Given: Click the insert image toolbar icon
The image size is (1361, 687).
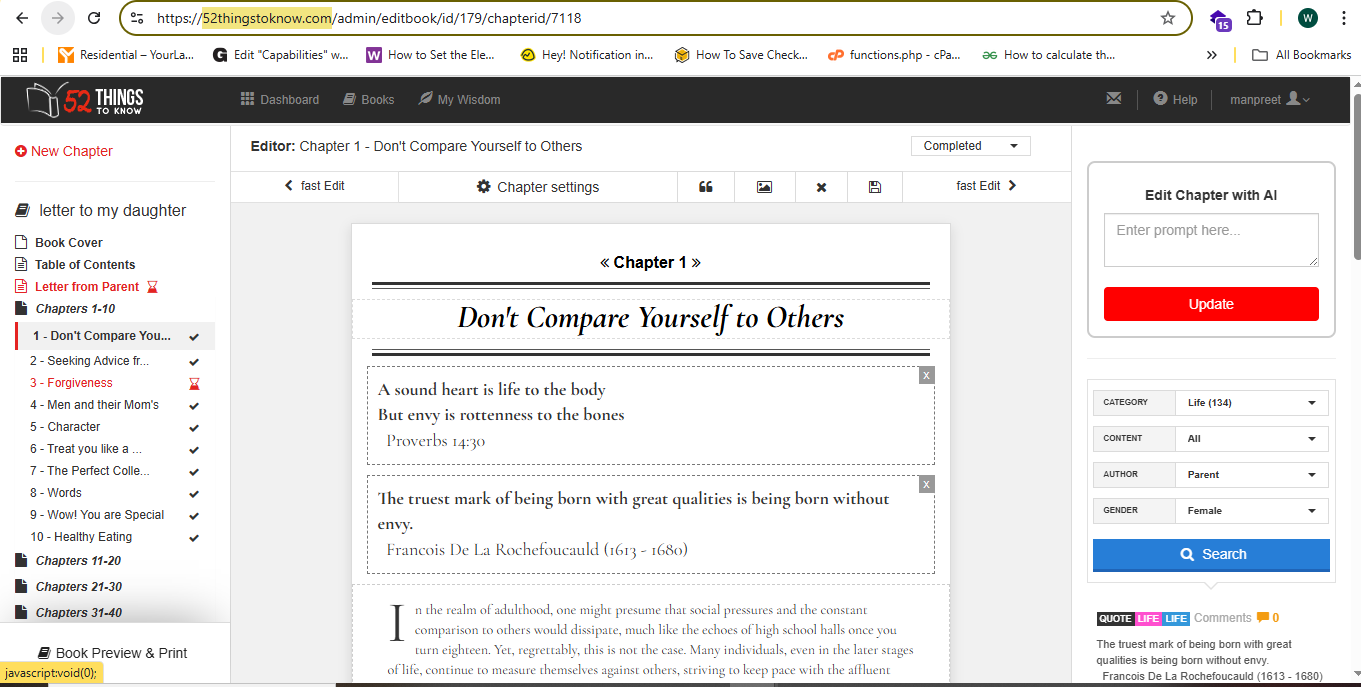Looking at the screenshot, I should tap(764, 187).
